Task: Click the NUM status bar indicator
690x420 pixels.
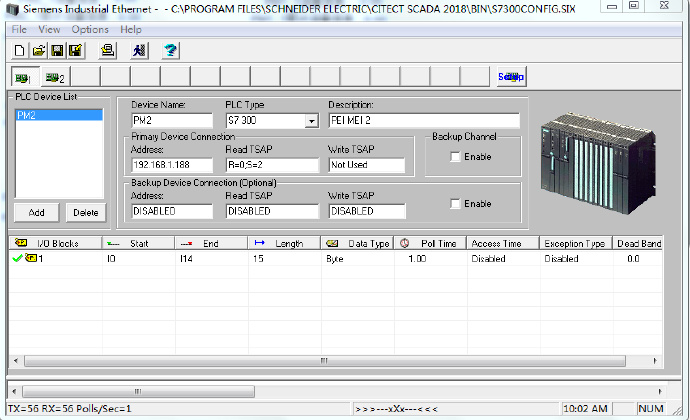Action: 651,409
